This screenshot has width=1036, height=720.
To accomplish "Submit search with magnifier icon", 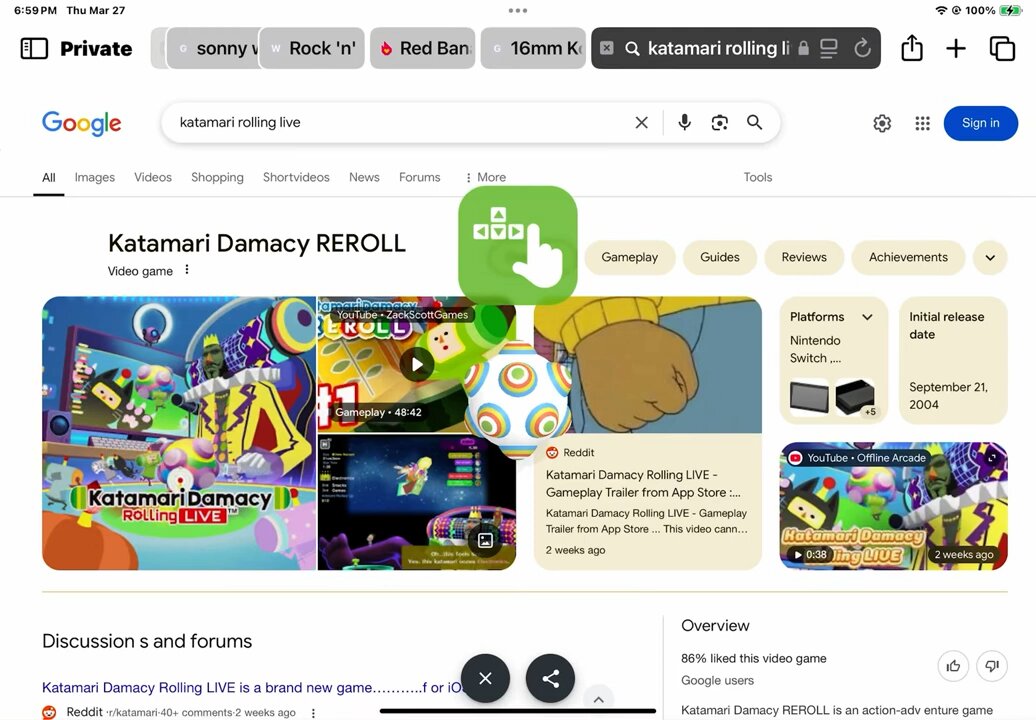I will tap(755, 122).
